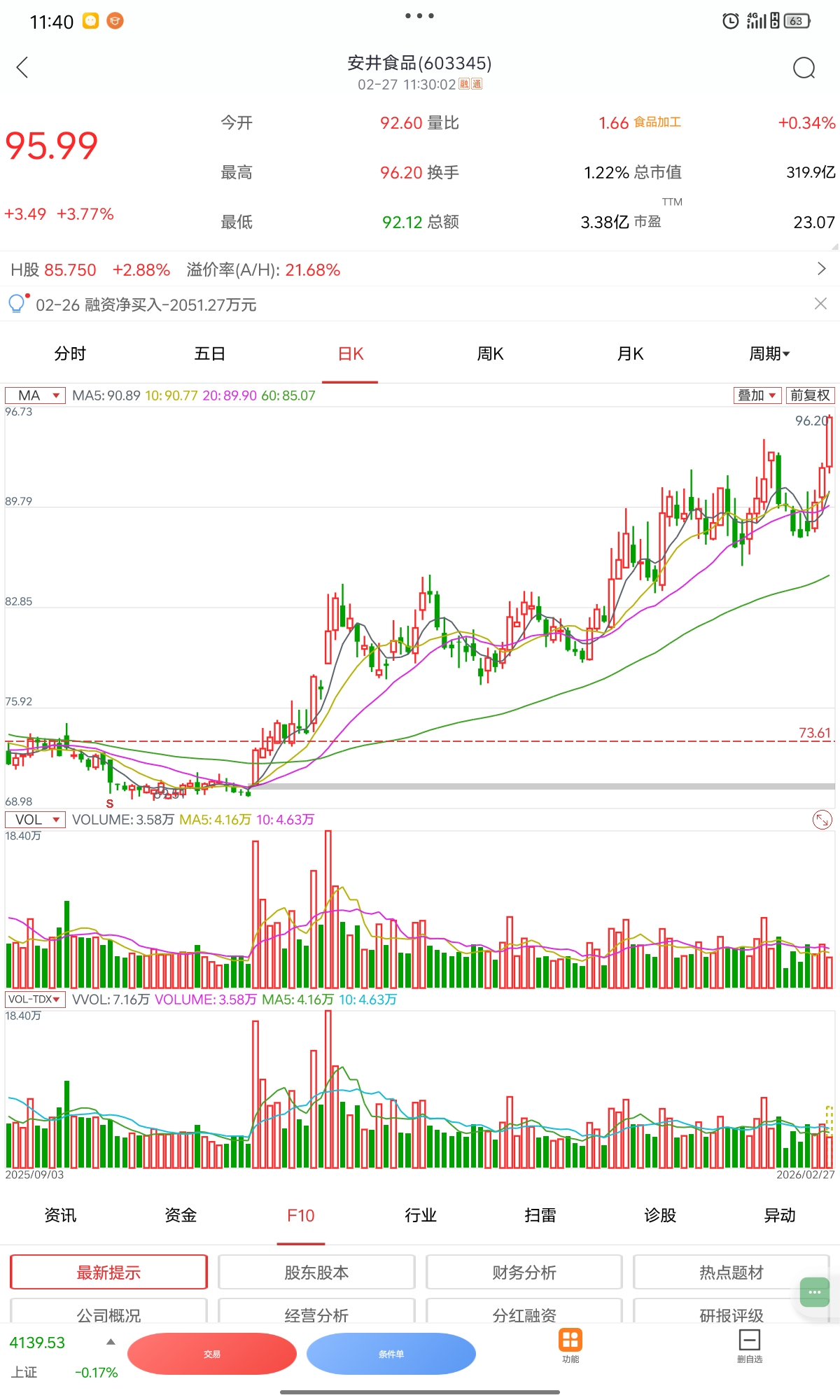Tap the 通 connect badge icon
Image resolution: width=840 pixels, height=1400 pixels.
tap(477, 84)
